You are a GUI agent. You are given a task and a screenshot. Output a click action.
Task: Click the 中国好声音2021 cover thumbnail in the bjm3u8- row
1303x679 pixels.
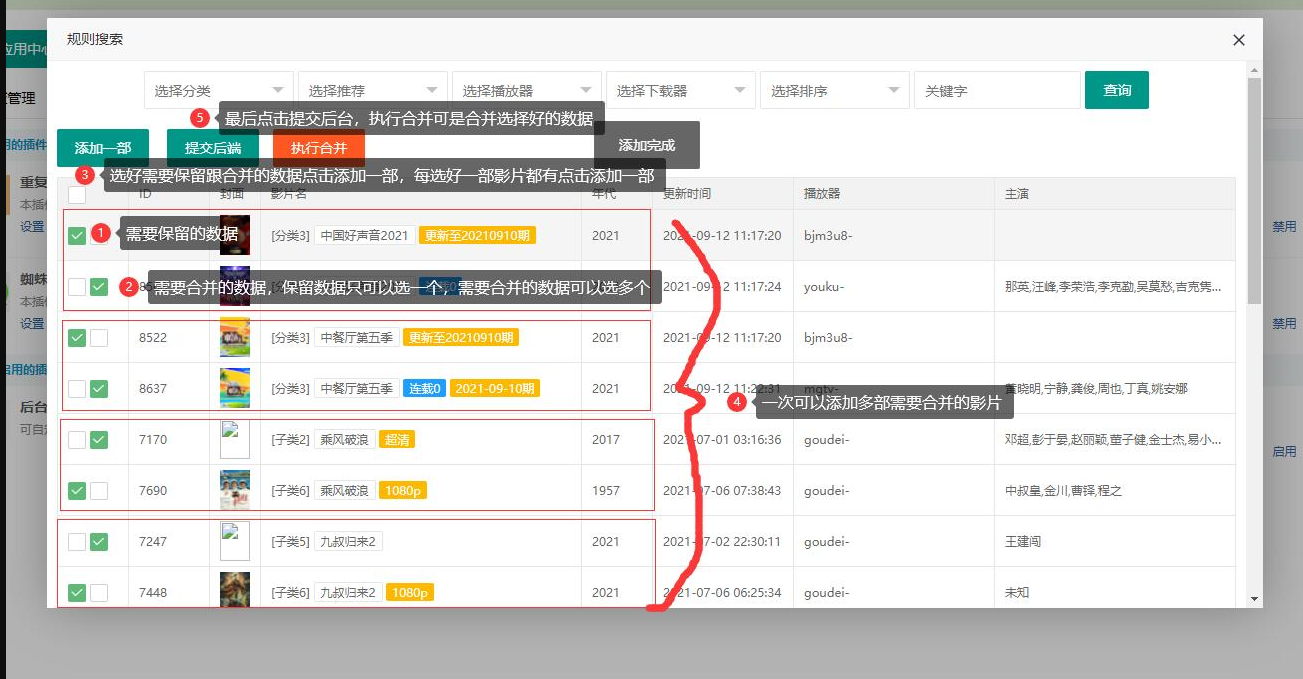pyautogui.click(x=235, y=235)
